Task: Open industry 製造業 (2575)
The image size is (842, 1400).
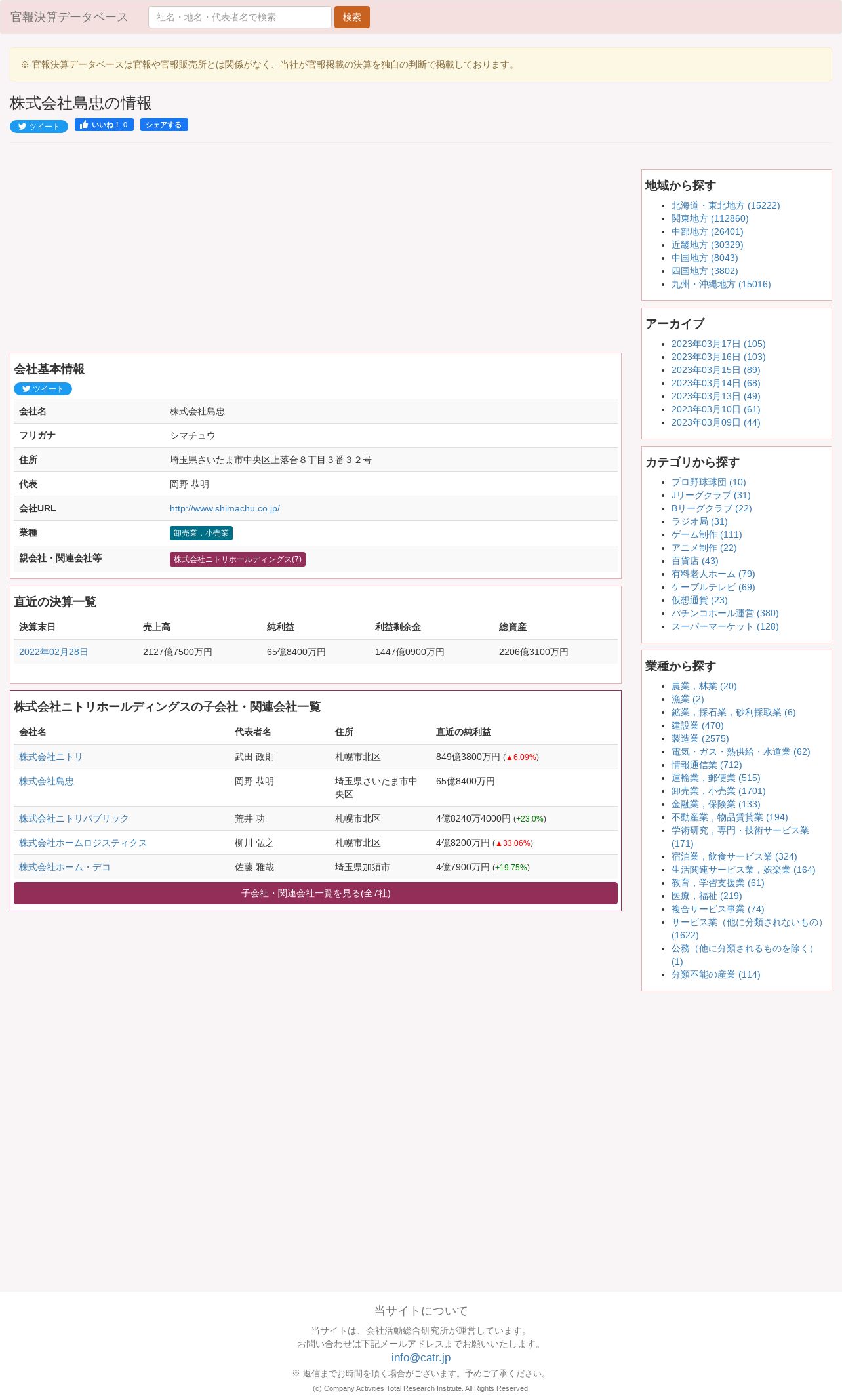Action: pyautogui.click(x=700, y=738)
